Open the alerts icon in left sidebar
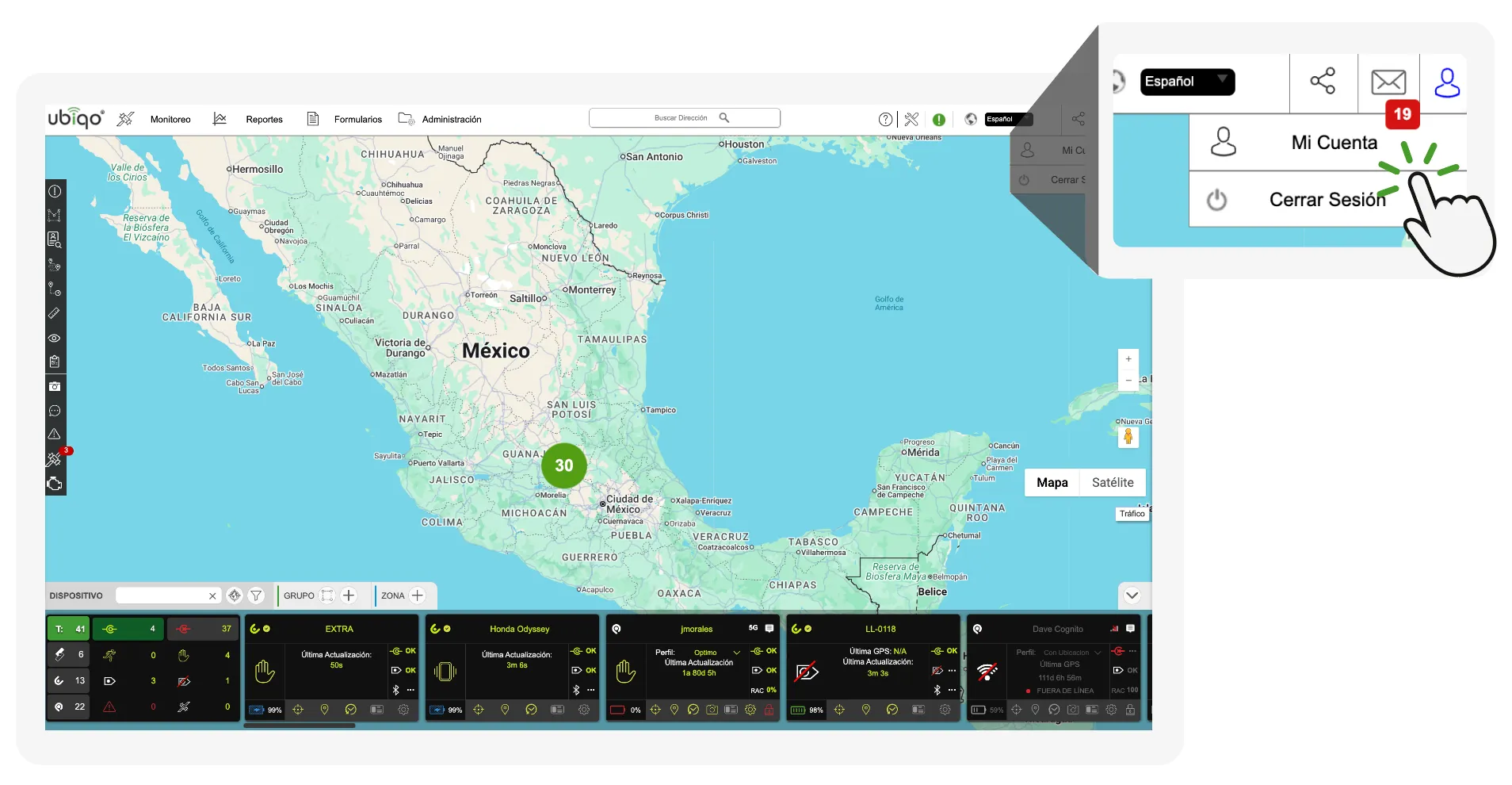The image size is (1512, 785). point(55,191)
